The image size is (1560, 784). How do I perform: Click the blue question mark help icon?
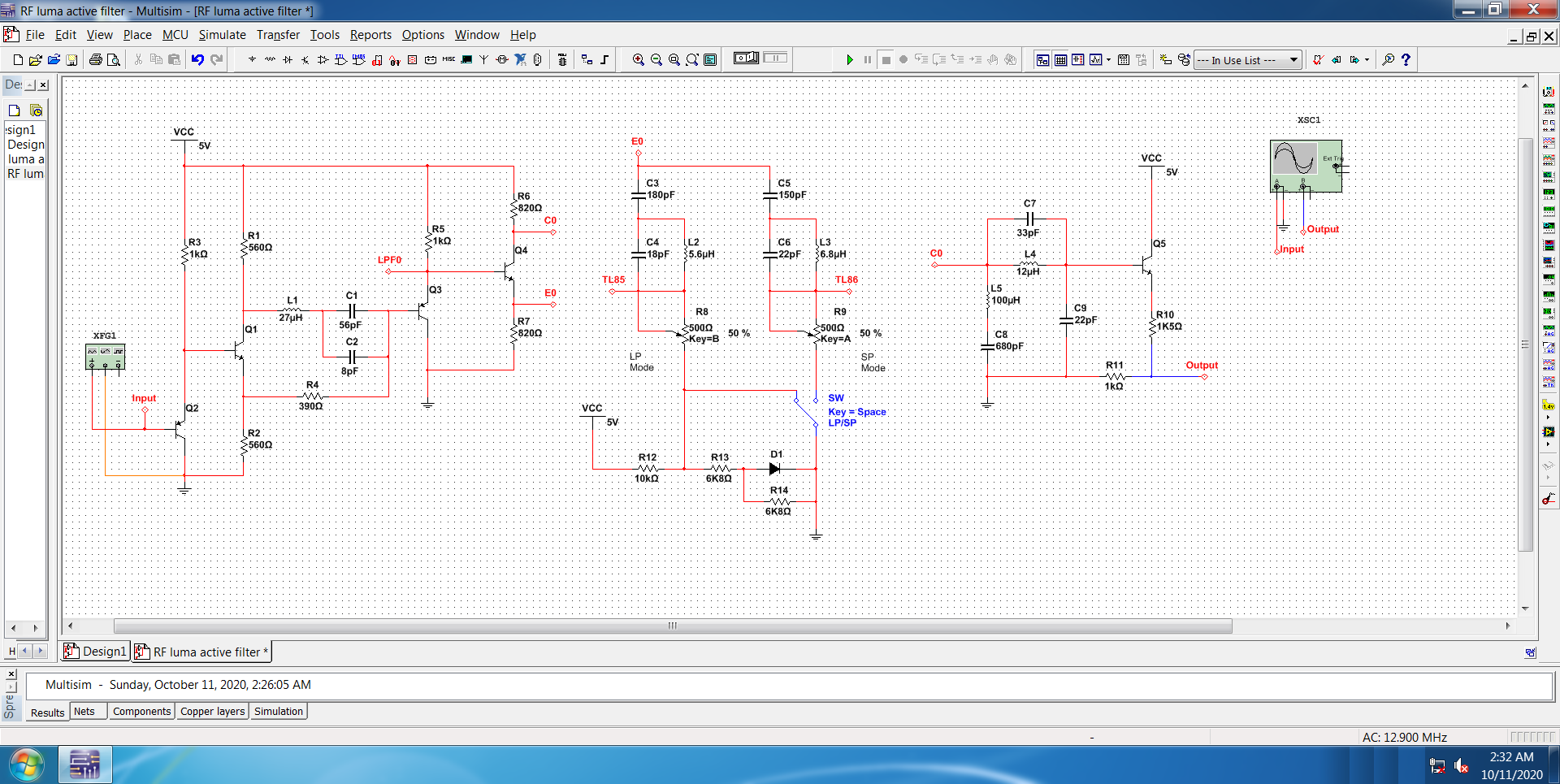(1406, 60)
